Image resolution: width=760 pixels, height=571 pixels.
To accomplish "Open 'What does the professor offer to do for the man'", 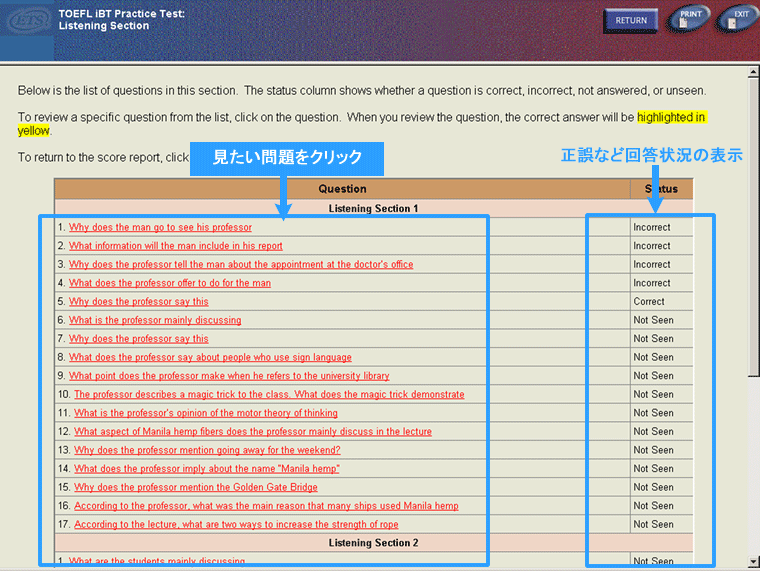I will [x=170, y=283].
